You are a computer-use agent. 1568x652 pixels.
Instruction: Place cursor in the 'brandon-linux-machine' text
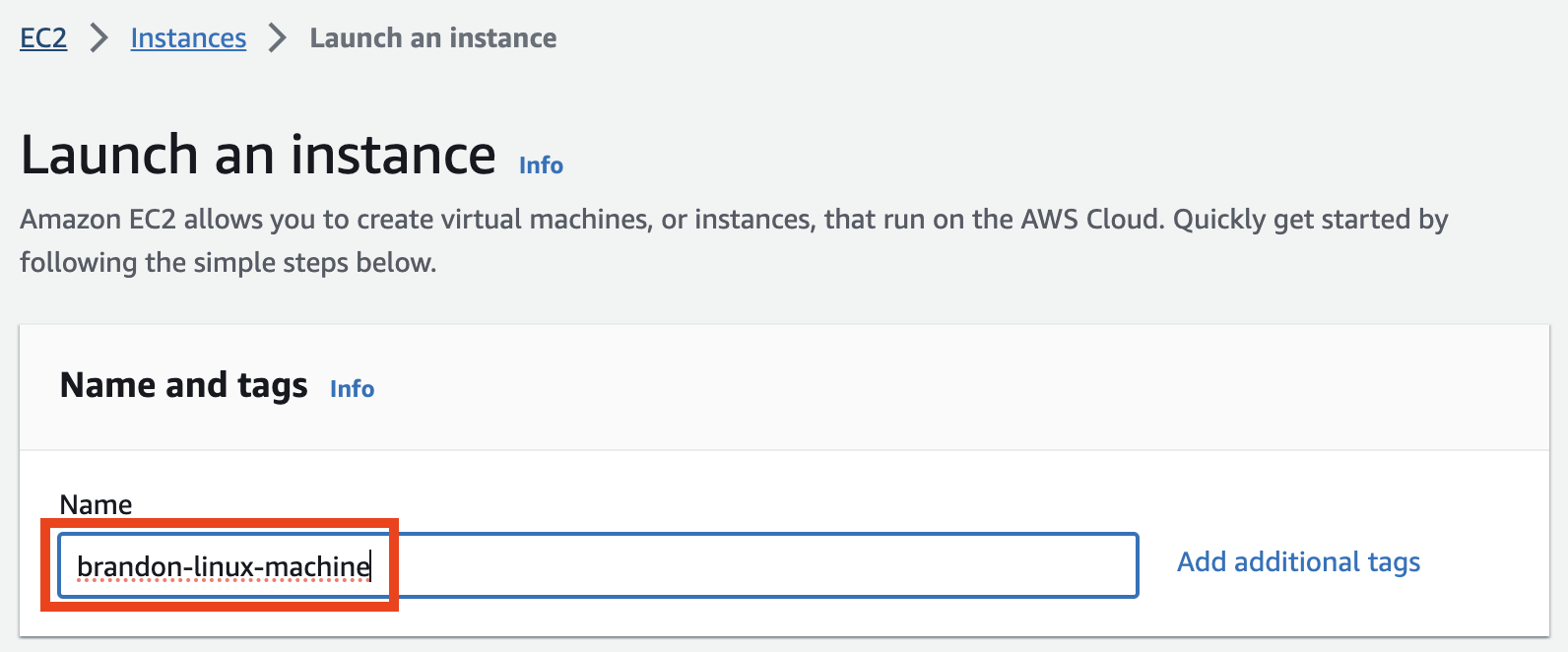[224, 566]
